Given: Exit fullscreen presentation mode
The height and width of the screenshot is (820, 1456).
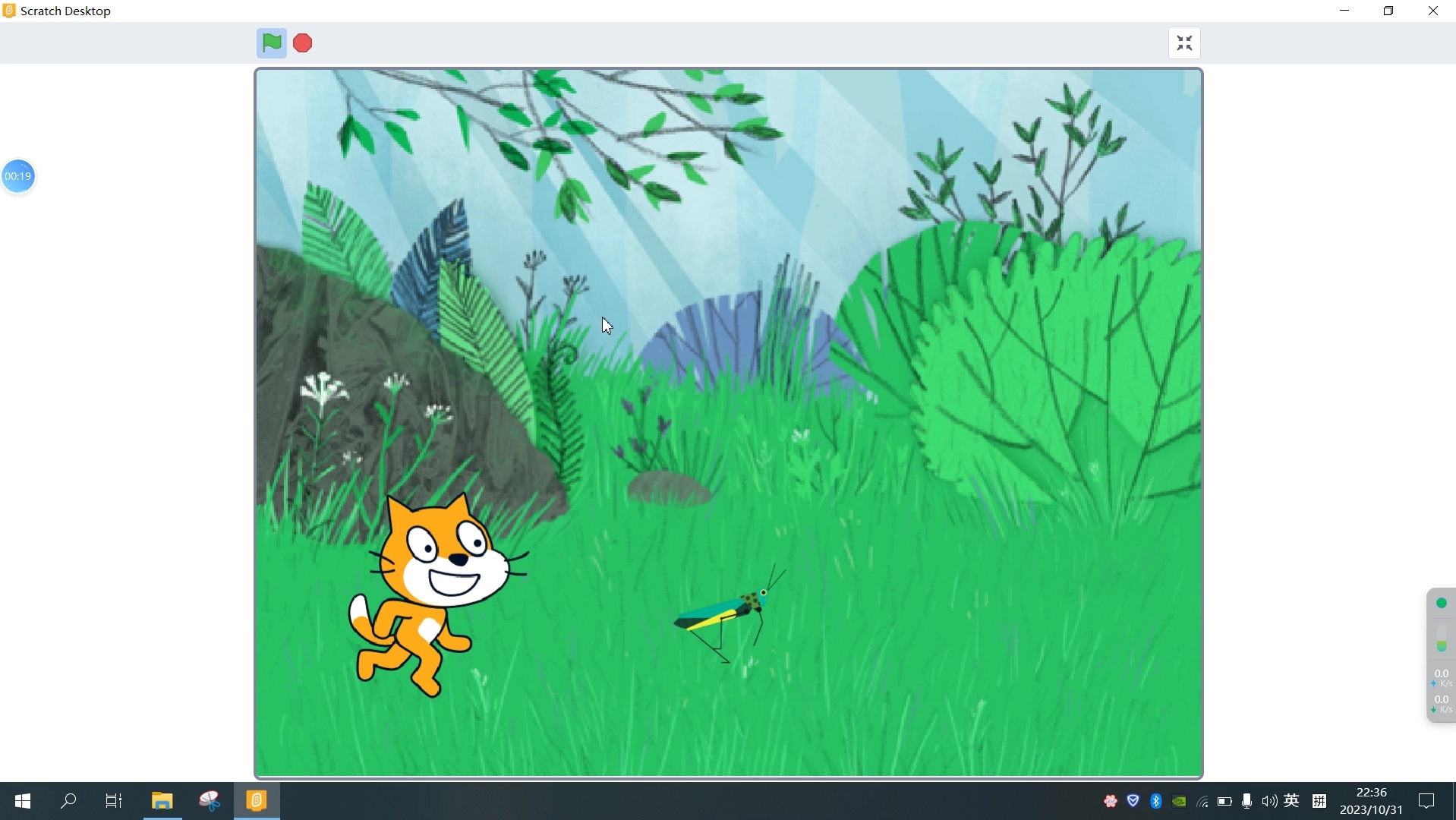Looking at the screenshot, I should click(x=1185, y=43).
